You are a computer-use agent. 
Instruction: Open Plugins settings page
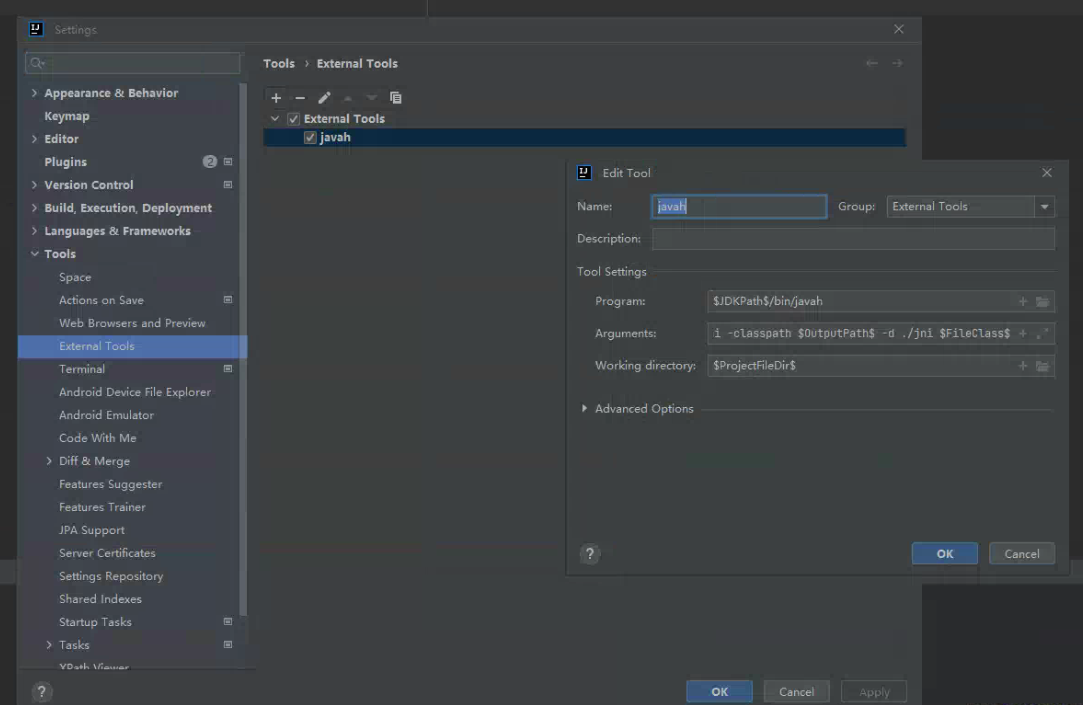[x=66, y=162]
